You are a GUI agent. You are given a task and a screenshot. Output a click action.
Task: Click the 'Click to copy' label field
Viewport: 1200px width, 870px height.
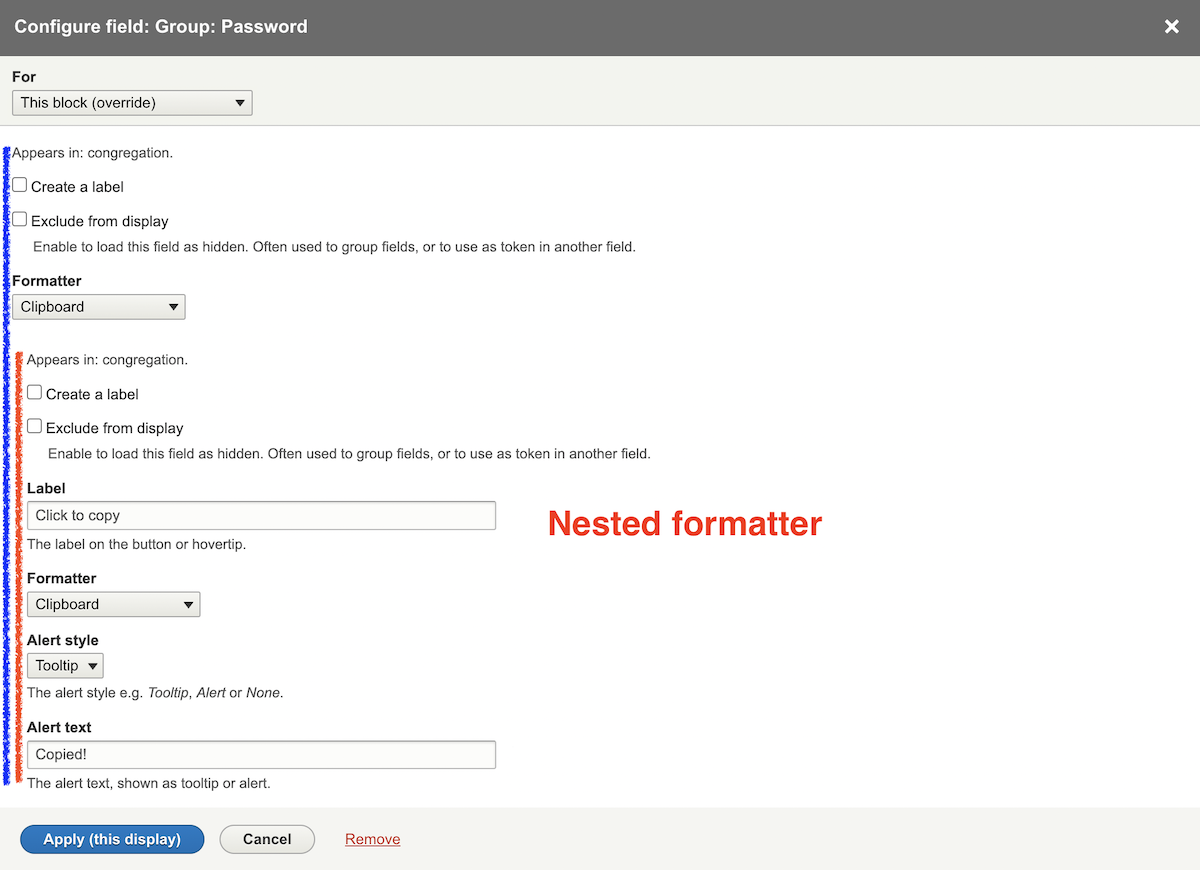coord(261,515)
